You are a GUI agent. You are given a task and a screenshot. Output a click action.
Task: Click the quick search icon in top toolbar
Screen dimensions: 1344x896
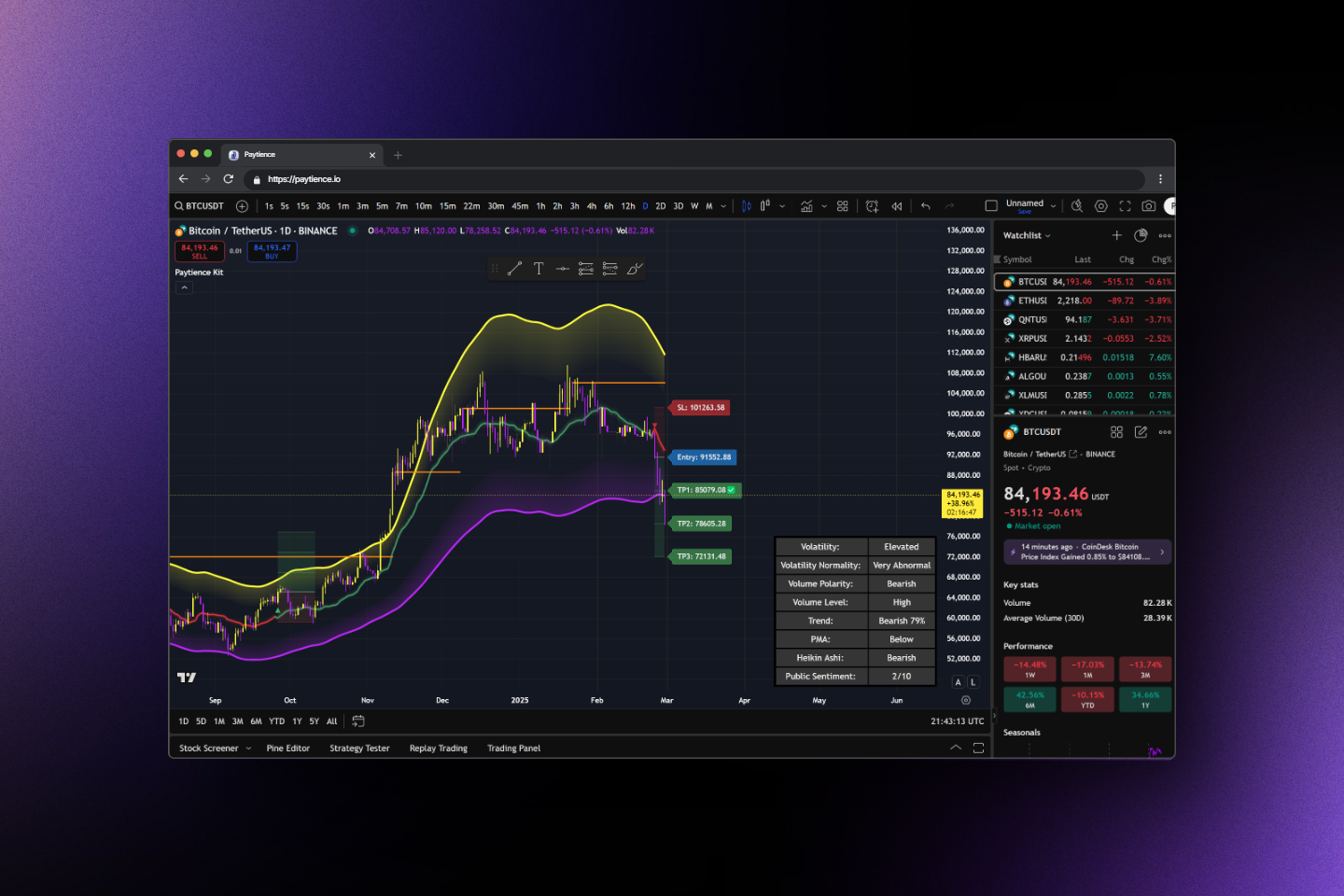1077,206
